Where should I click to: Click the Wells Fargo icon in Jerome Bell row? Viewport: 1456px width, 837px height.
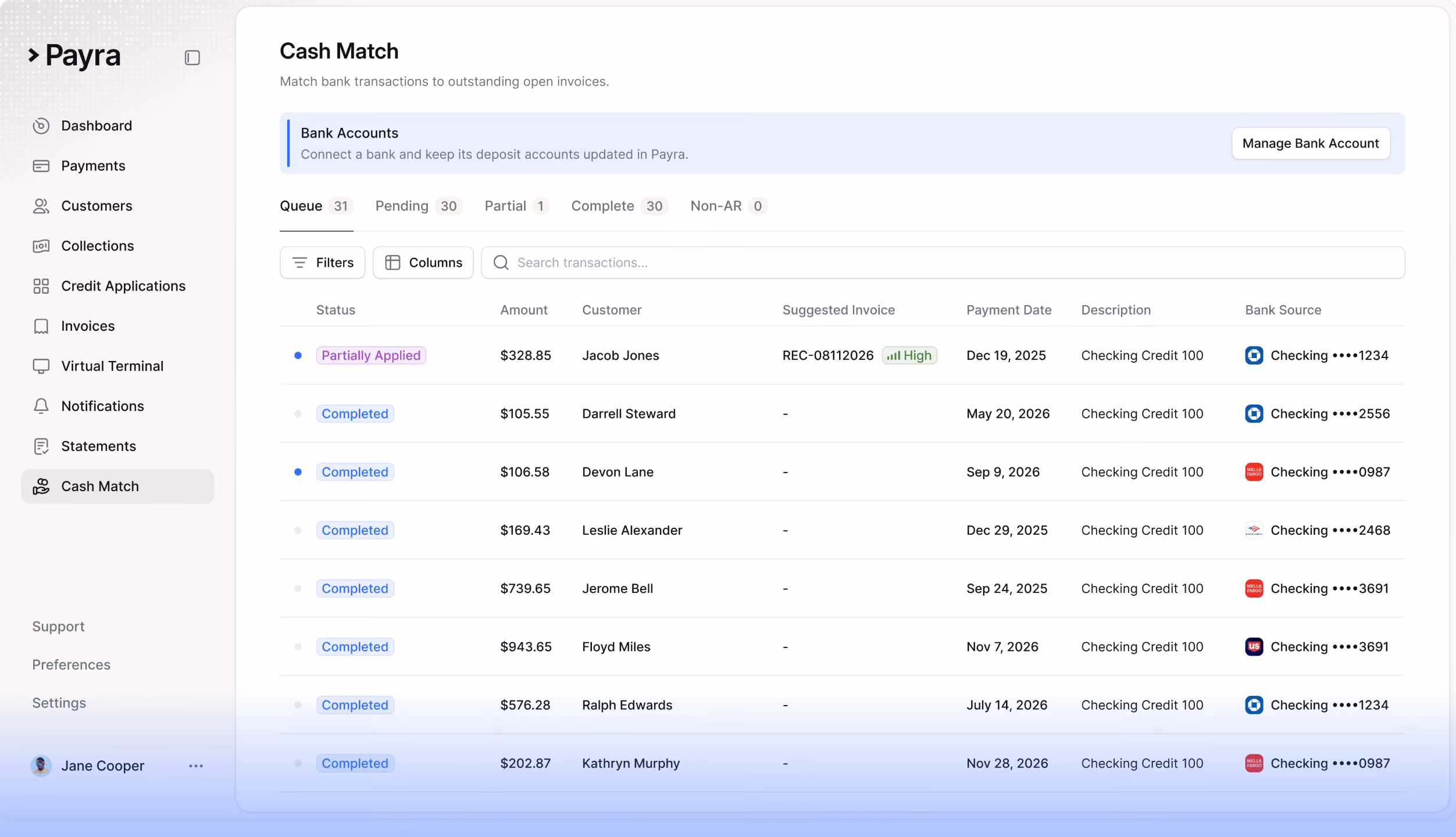tap(1254, 589)
